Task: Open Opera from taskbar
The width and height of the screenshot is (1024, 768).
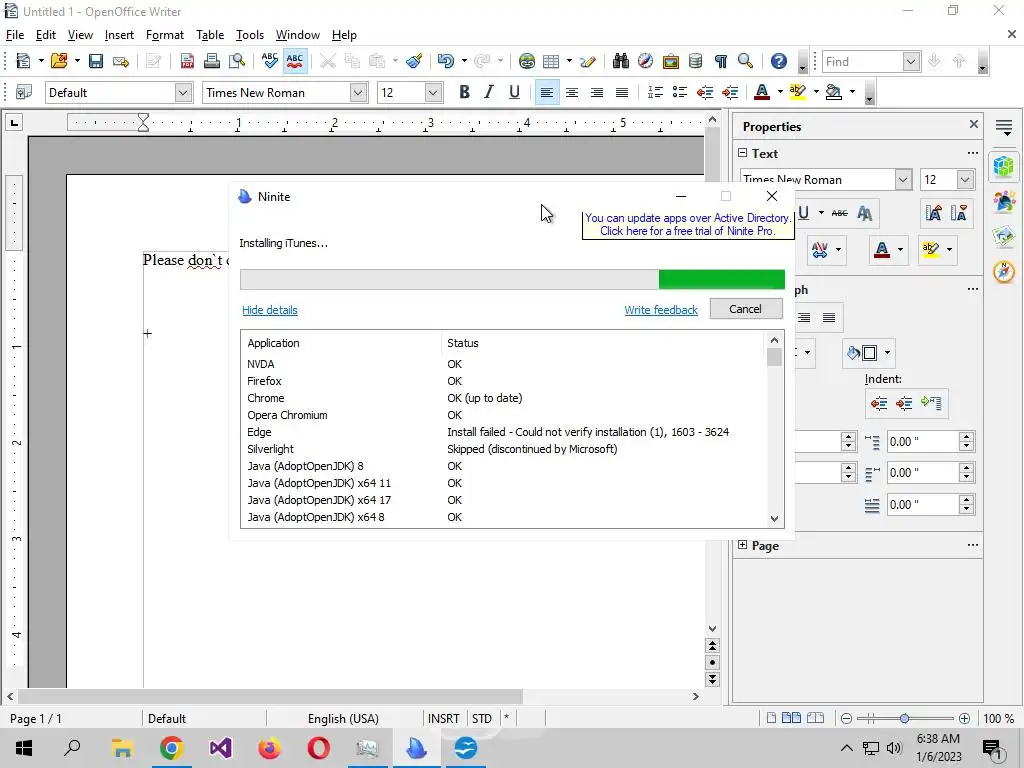Action: click(319, 748)
